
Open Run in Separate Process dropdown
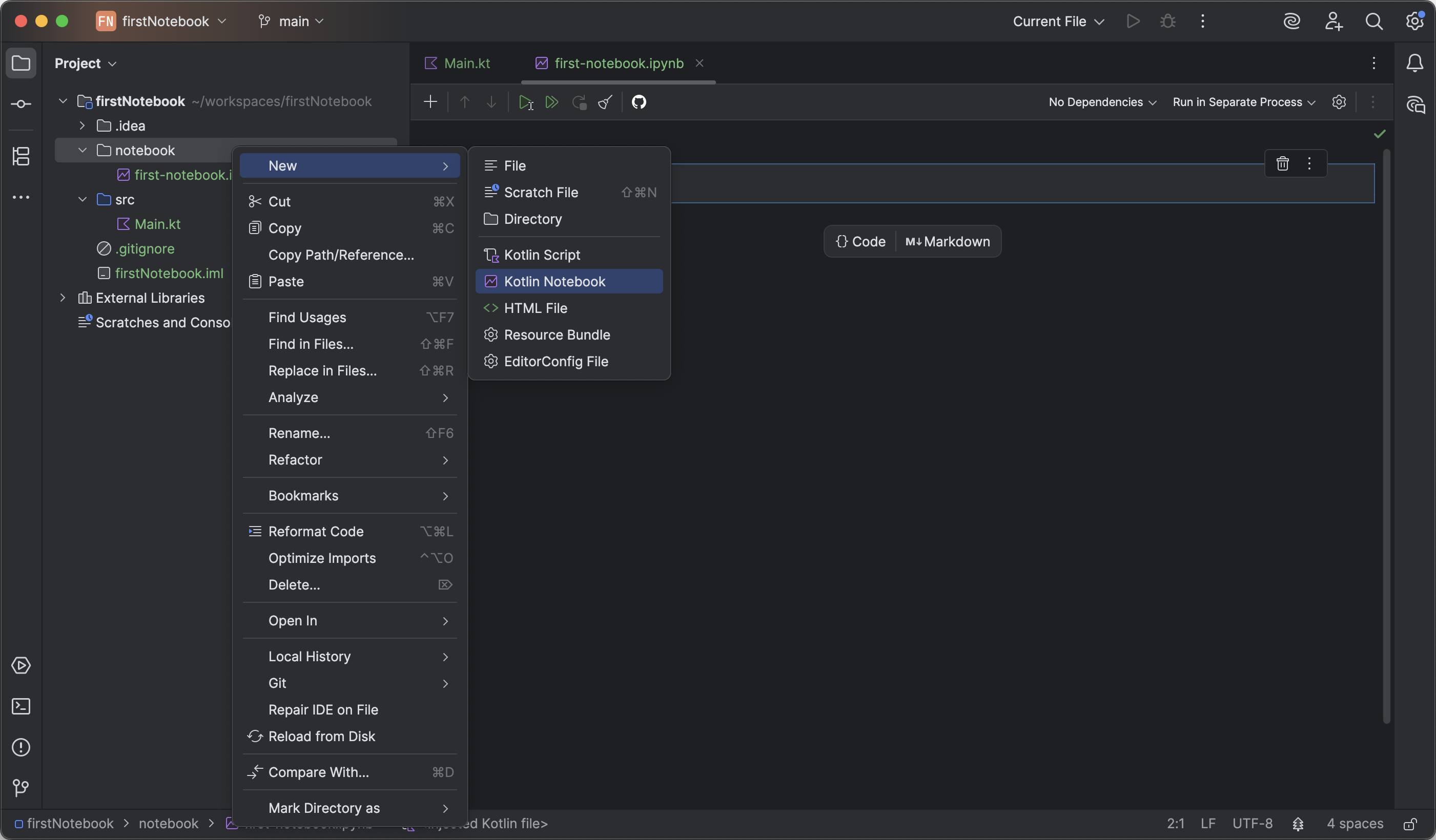[x=1244, y=102]
